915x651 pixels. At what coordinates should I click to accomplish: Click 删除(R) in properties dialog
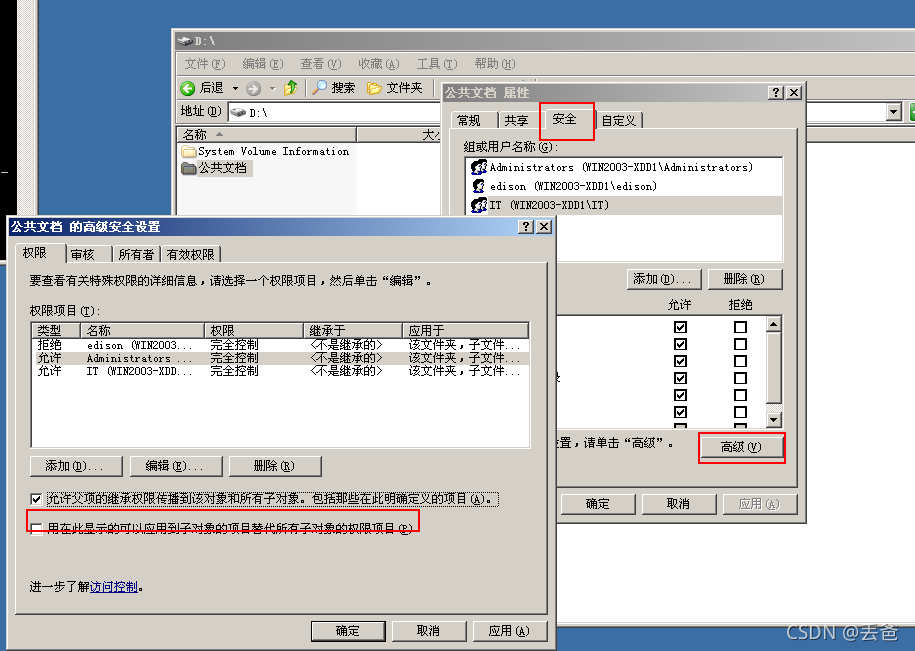tap(744, 279)
